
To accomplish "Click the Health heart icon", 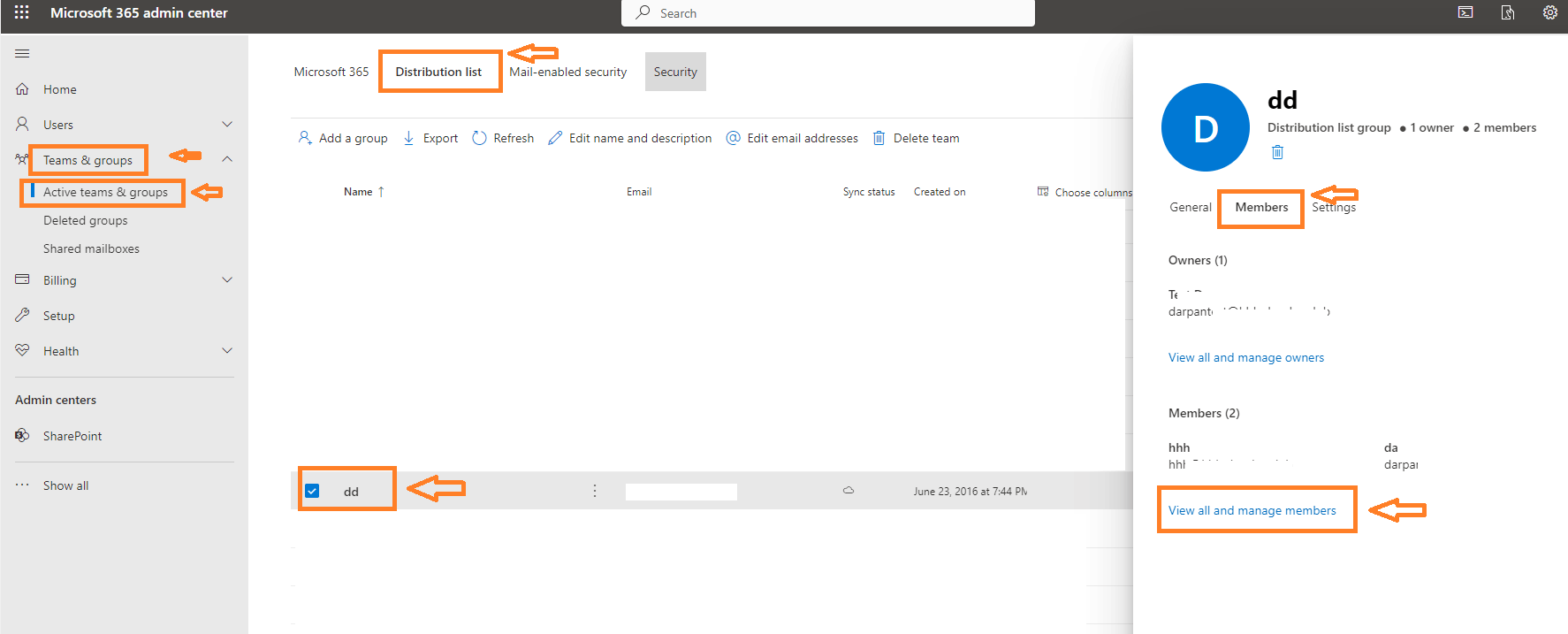I will 22,350.
